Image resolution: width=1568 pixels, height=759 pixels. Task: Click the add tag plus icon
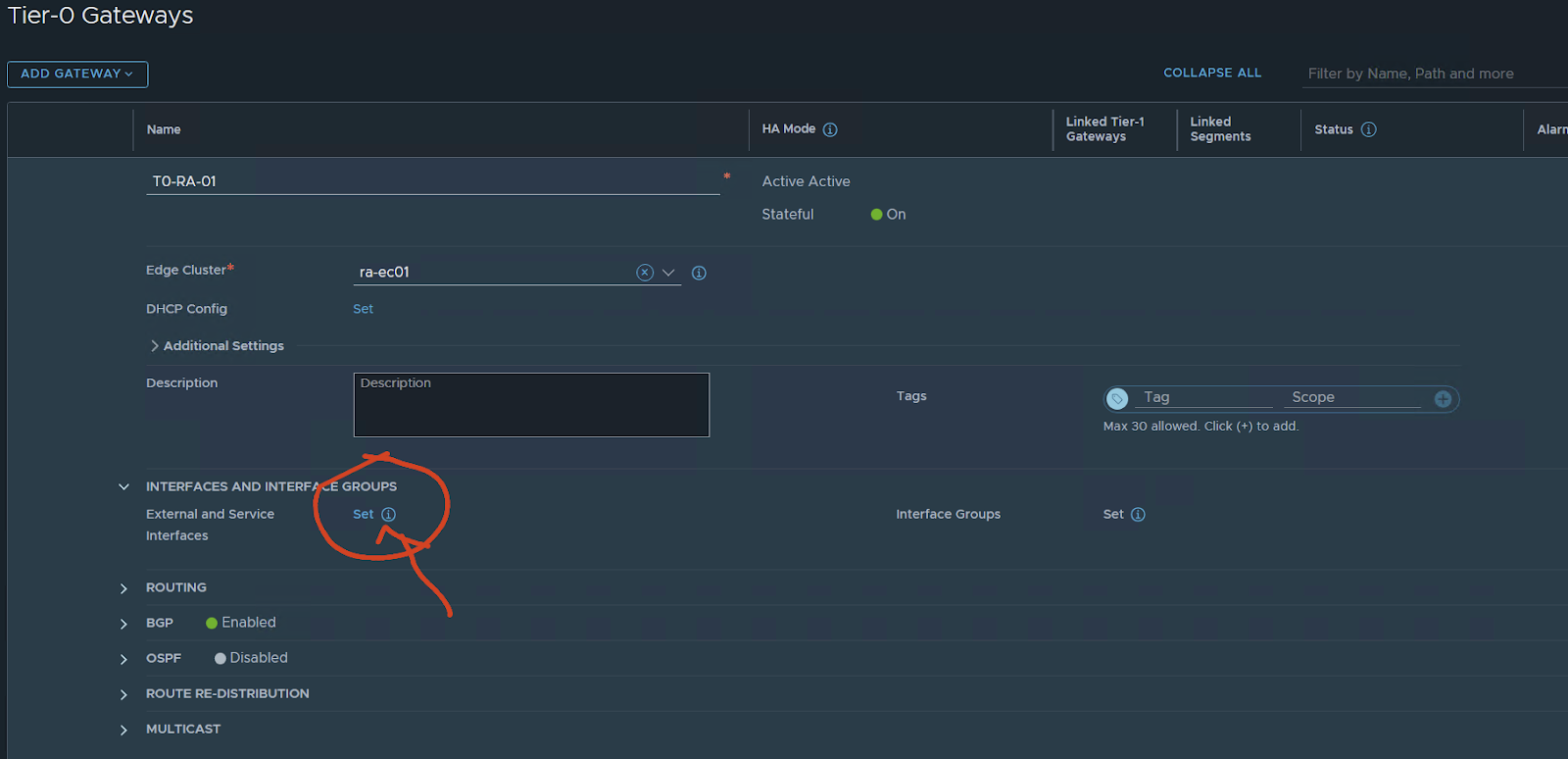[1443, 398]
